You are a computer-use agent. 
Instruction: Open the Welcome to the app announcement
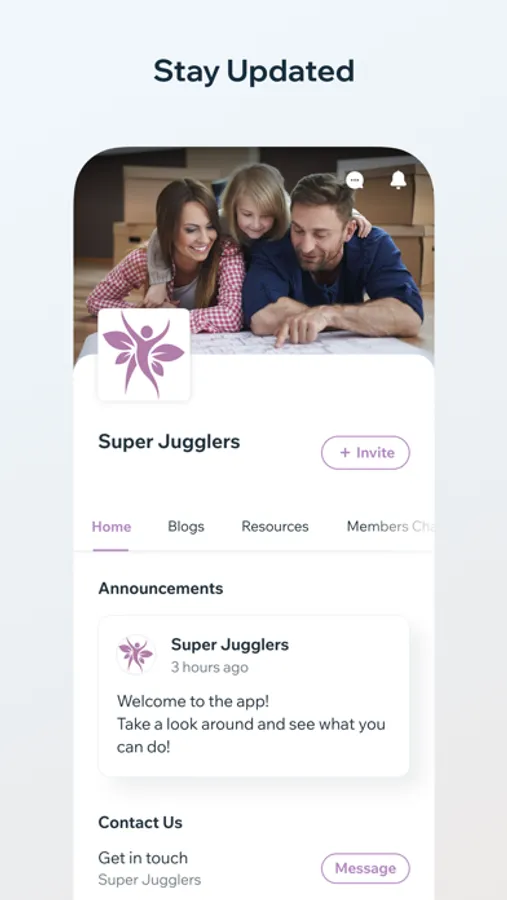[253, 696]
